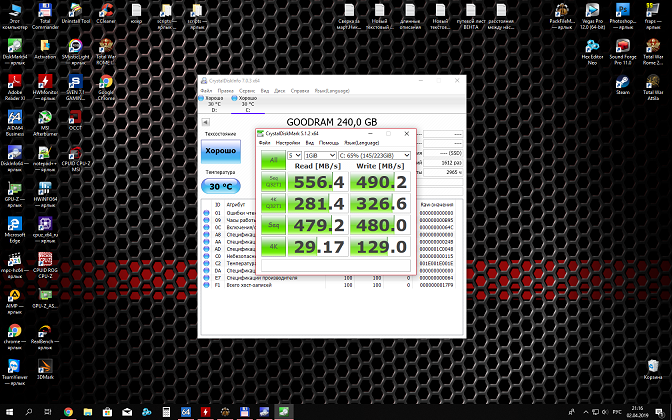
Task: Select the HWMonitor shortcut desktop icon
Action: [45, 87]
